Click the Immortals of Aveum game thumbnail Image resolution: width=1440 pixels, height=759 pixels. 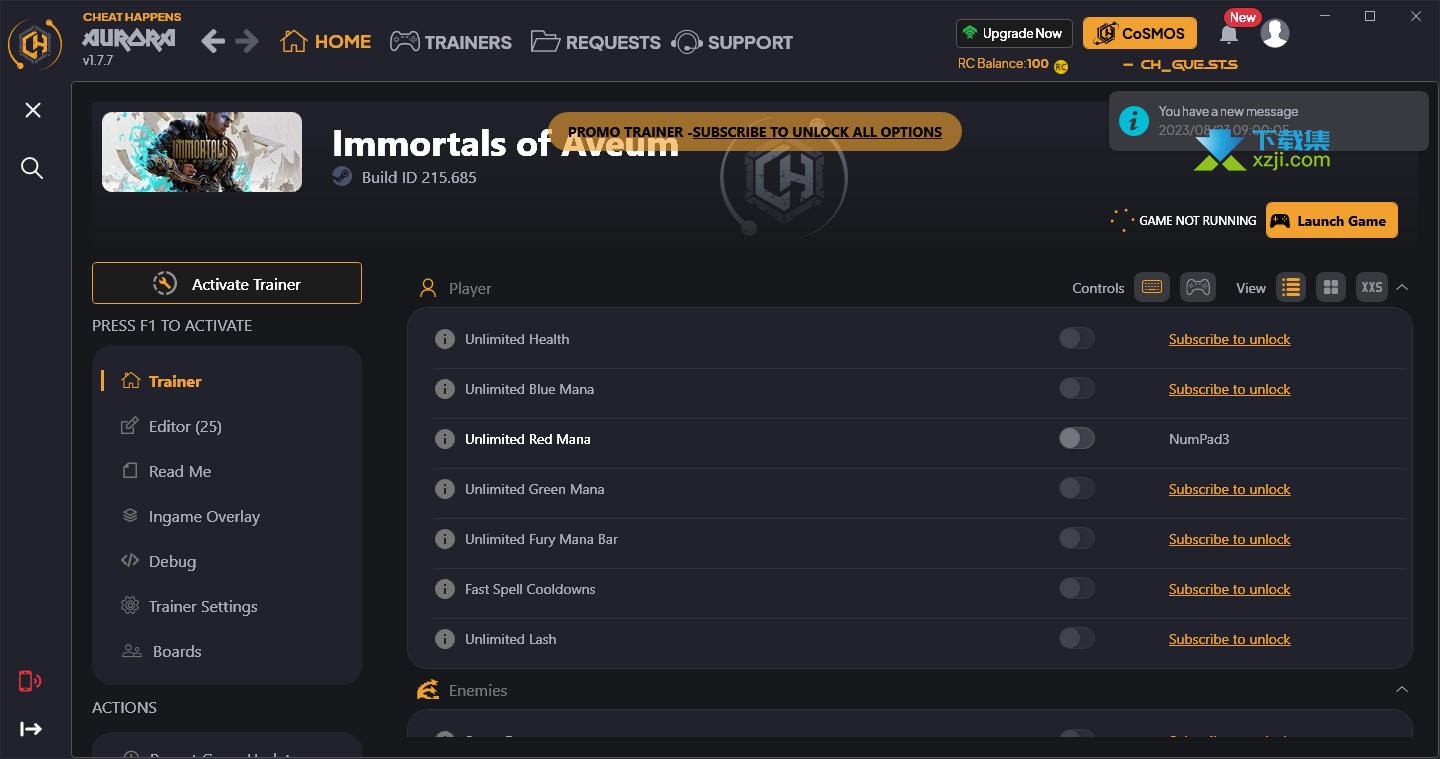(202, 152)
